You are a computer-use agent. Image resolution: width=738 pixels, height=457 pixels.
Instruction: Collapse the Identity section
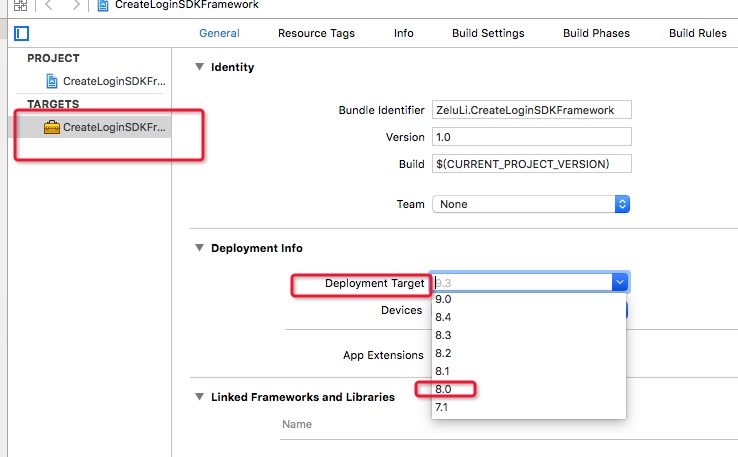(197, 67)
